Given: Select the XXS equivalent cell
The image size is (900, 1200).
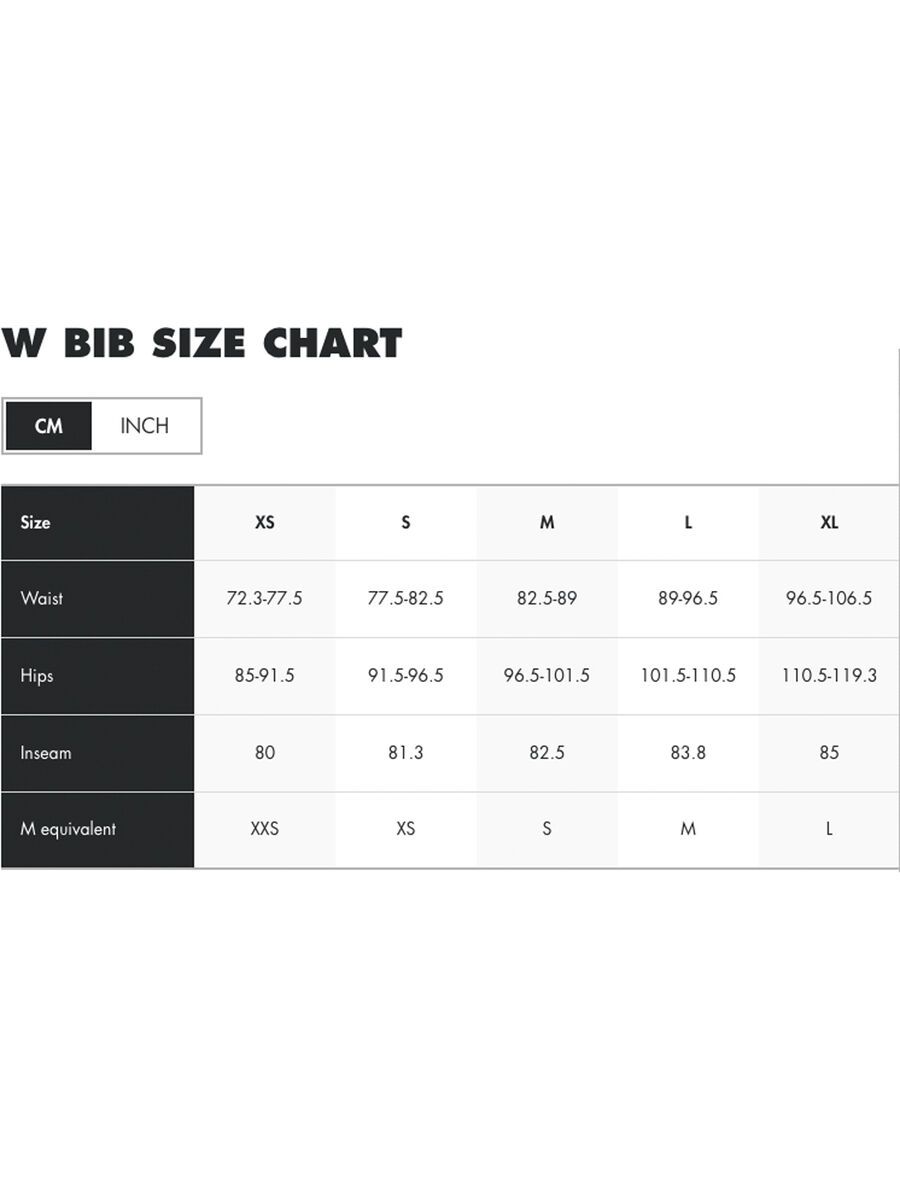Looking at the screenshot, I should 265,829.
